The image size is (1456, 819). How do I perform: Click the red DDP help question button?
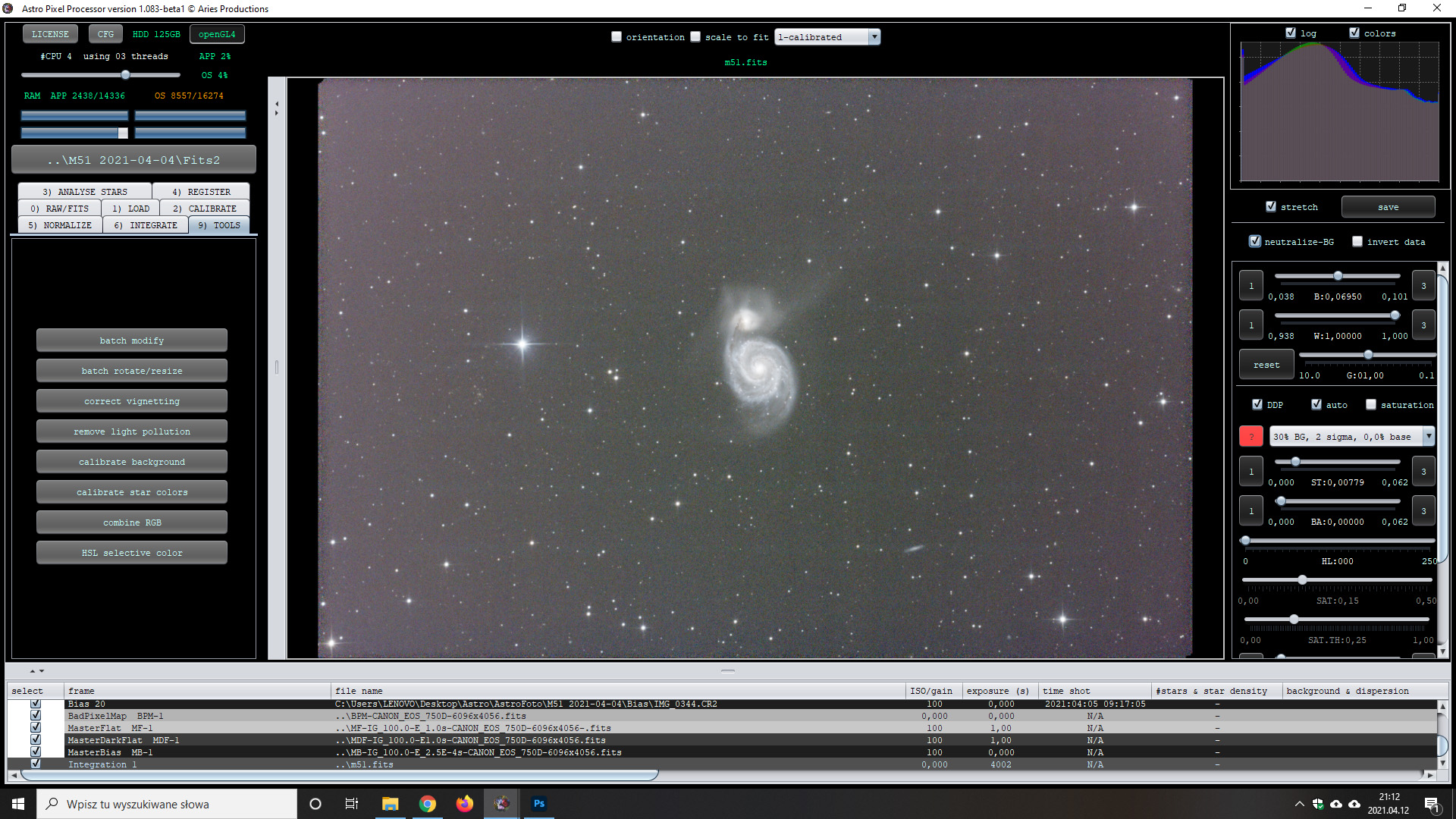click(x=1251, y=437)
